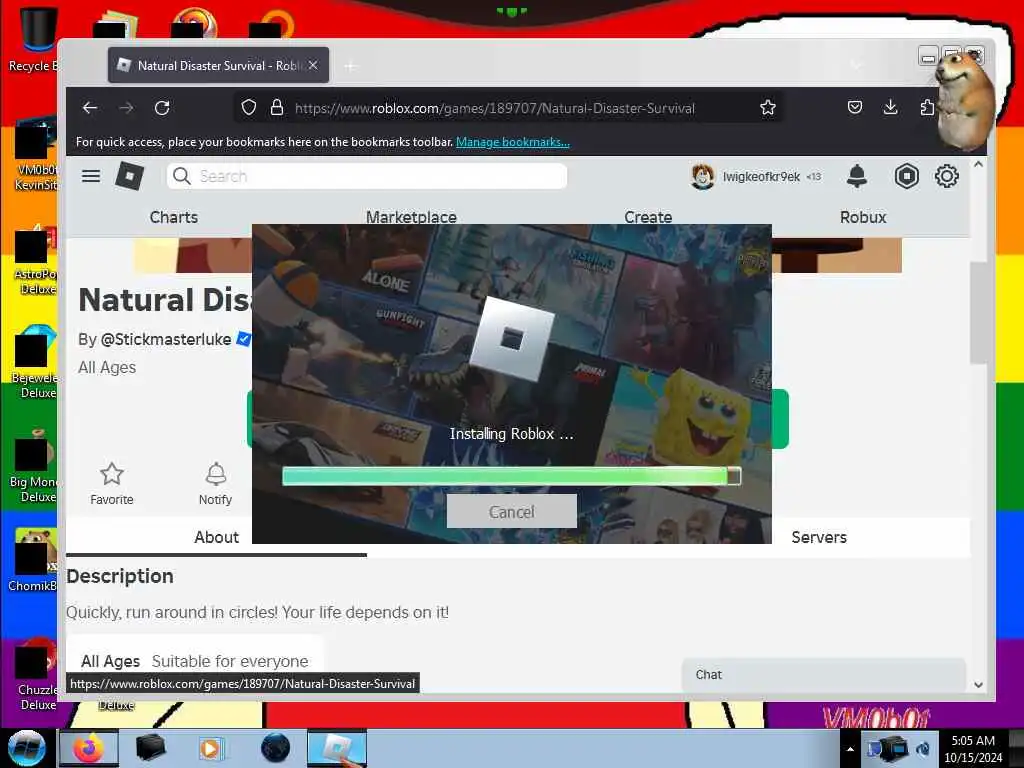Launch Firefox from the taskbar

[89, 748]
